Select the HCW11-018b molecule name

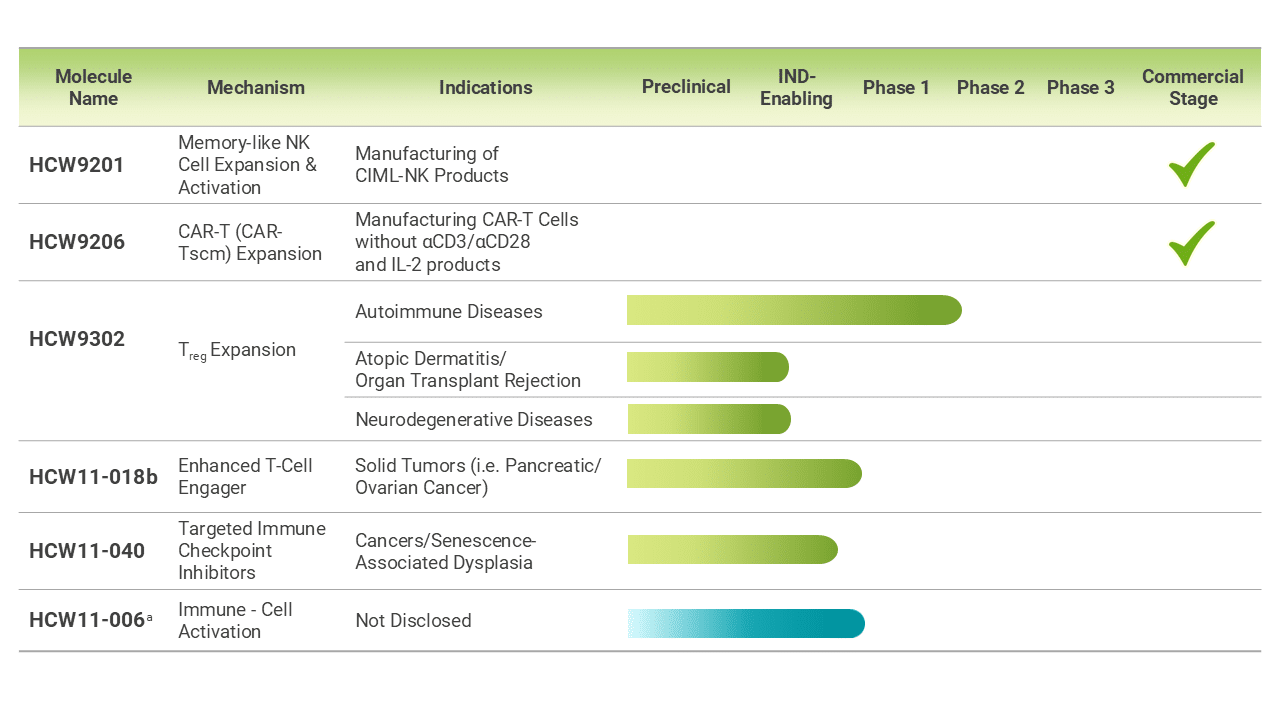[93, 477]
